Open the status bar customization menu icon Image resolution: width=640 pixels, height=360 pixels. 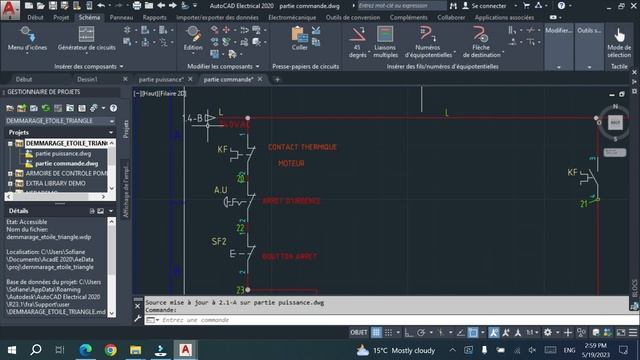pos(633,333)
